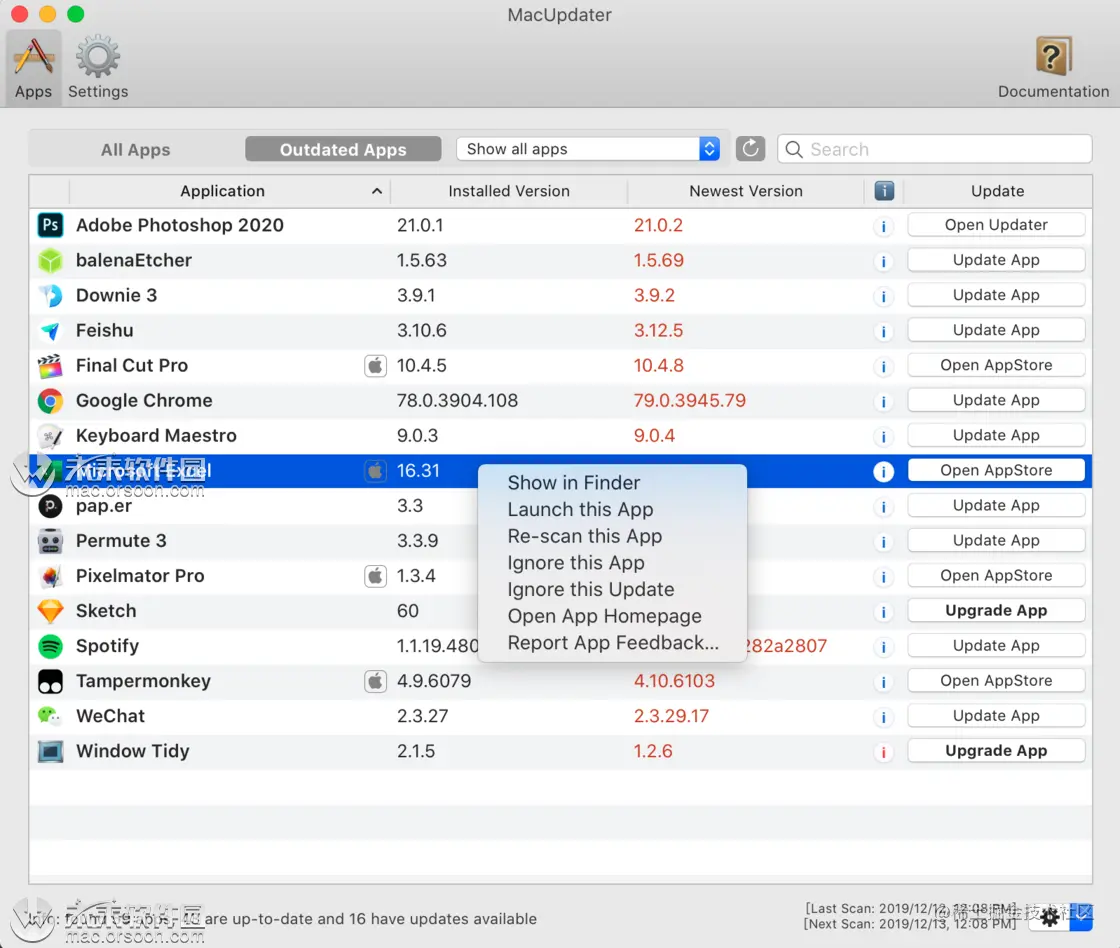The width and height of the screenshot is (1120, 948).
Task: Click the Window Tidy app icon
Action: [x=50, y=751]
